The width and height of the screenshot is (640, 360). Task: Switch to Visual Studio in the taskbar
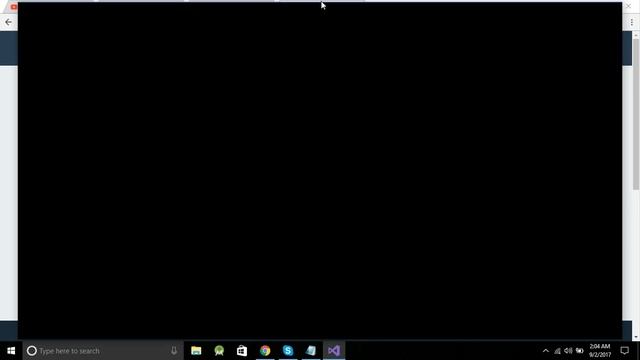pos(334,351)
